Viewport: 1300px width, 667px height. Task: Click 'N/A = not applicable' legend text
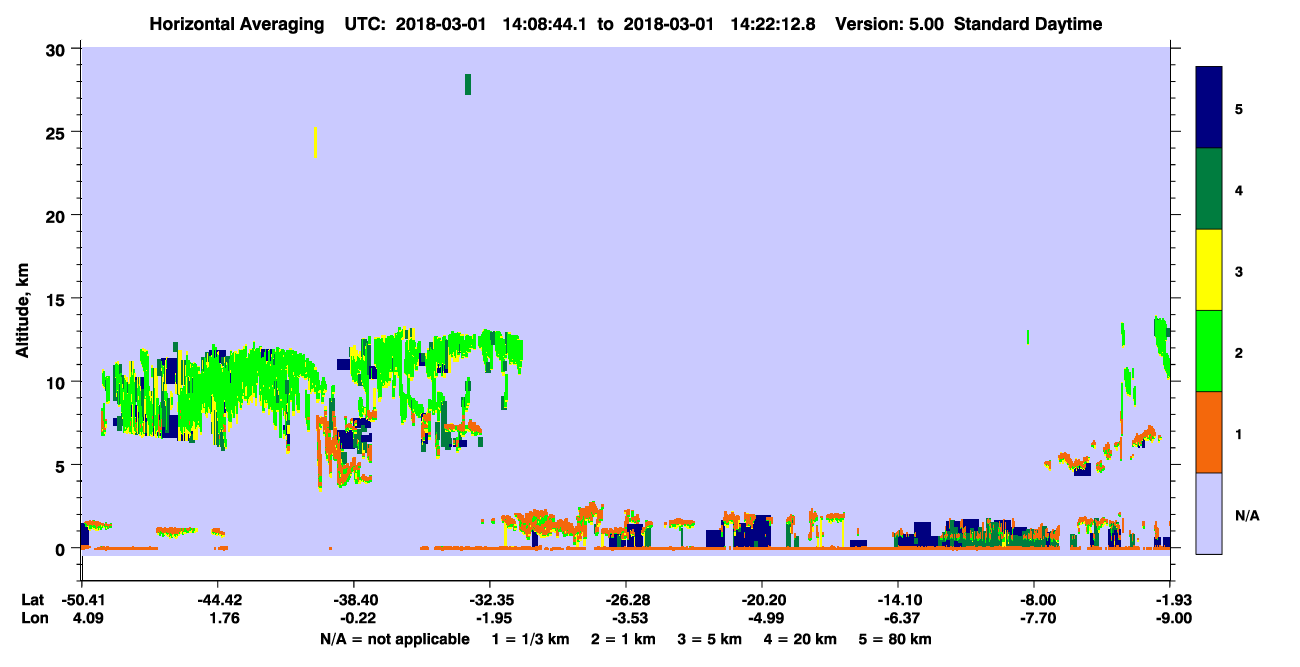pyautogui.click(x=394, y=639)
